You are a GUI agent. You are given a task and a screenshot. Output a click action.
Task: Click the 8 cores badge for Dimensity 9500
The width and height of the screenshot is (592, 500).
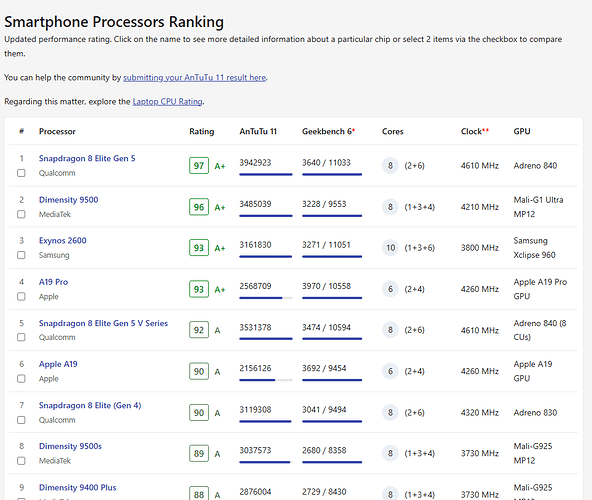[390, 207]
